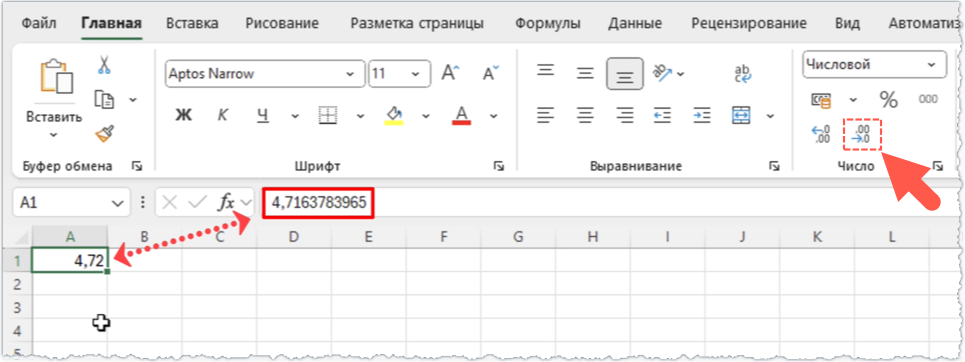Open the Шрифт dialog launcher
Viewport: 965px width, 362px height.
click(x=499, y=166)
